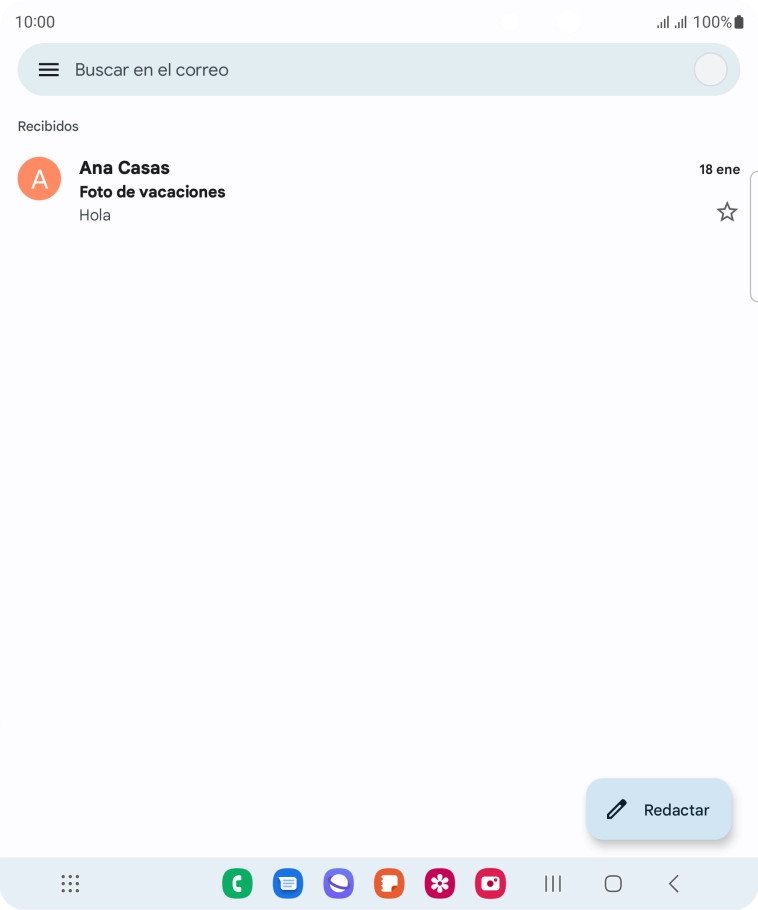Launch the blue Messages app
The width and height of the screenshot is (758, 910).
(288, 883)
